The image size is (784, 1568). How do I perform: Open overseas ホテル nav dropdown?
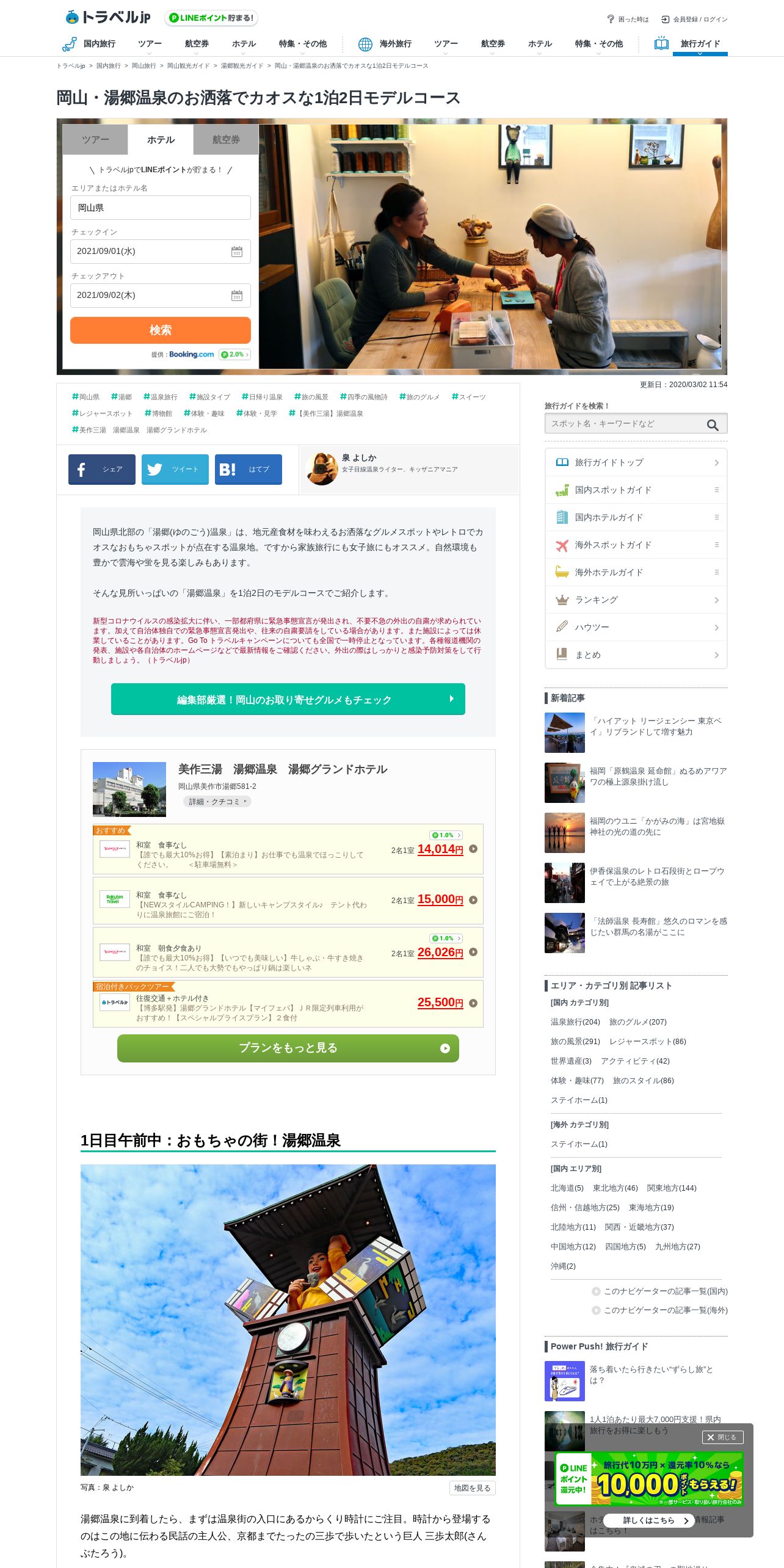pos(540,45)
